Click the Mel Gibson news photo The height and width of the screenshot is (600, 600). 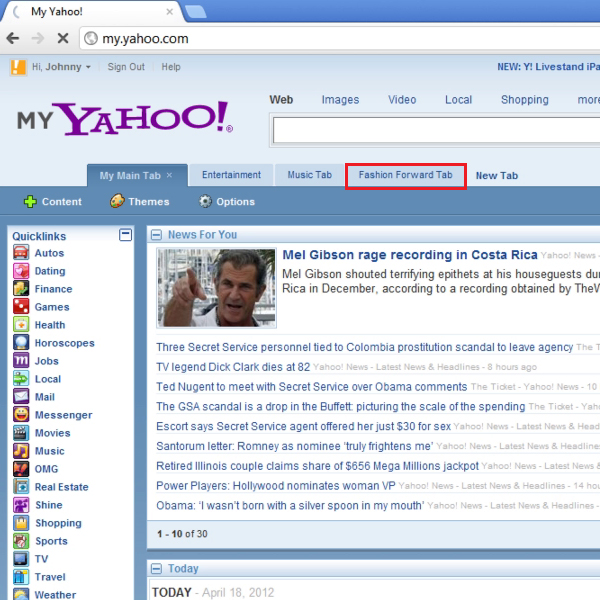217,288
